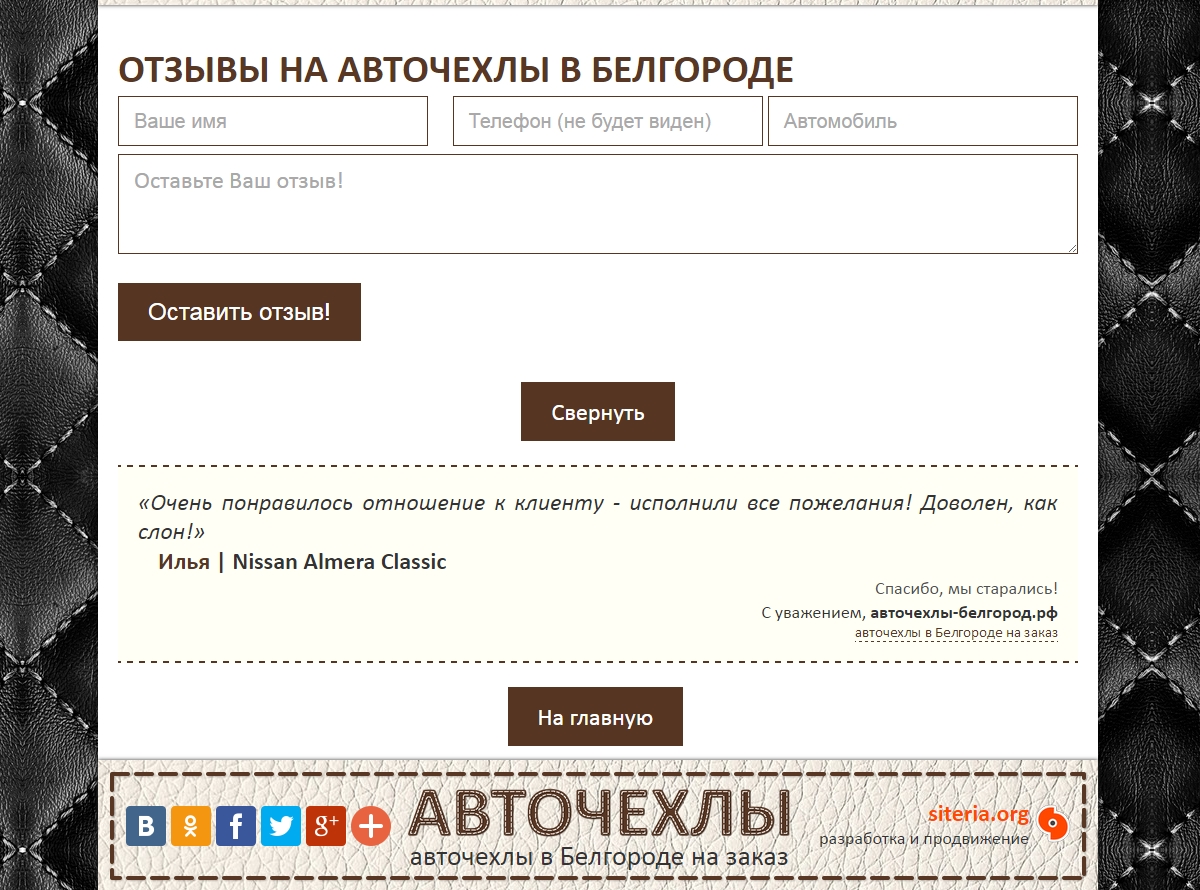Click the bold "авточехлы-белгород.рф" signature
Image resolution: width=1200 pixels, height=890 pixels.
click(x=963, y=613)
